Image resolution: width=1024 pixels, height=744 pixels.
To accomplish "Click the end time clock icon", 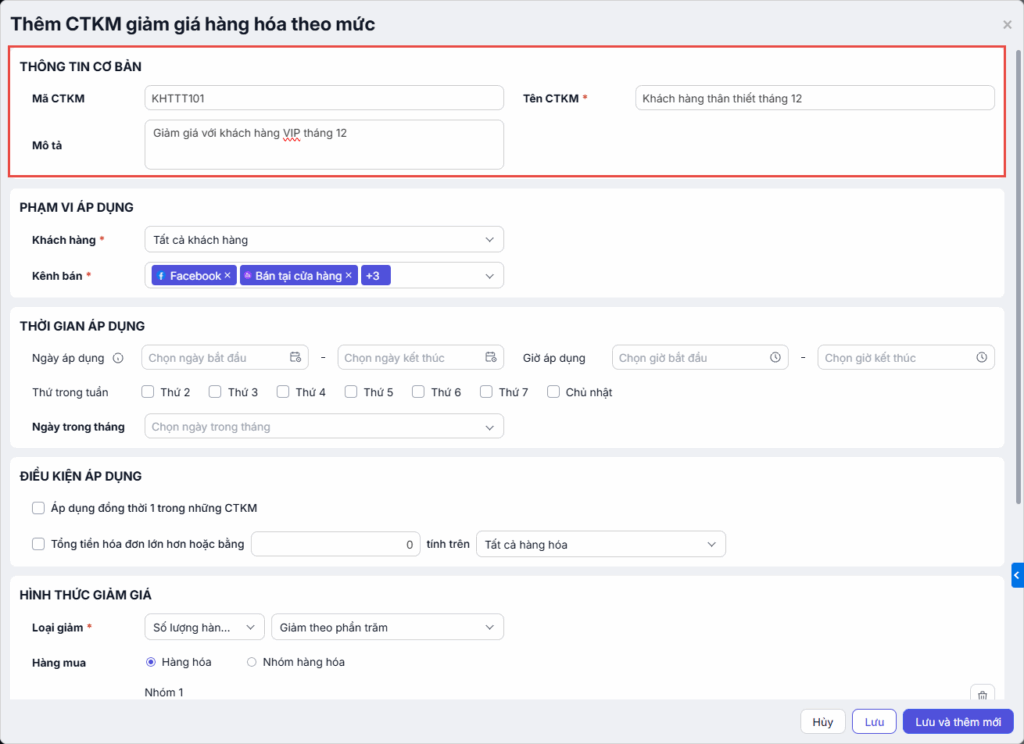I will point(982,358).
